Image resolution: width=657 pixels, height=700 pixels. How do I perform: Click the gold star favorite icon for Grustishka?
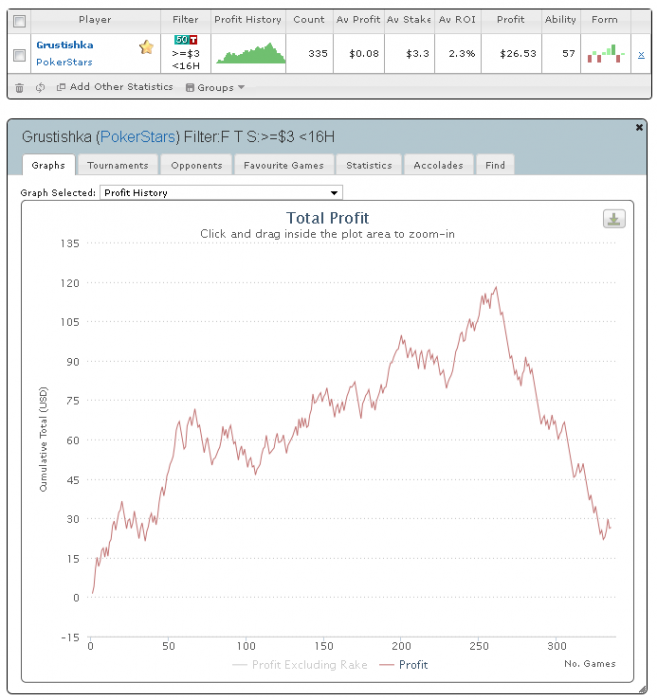[146, 47]
